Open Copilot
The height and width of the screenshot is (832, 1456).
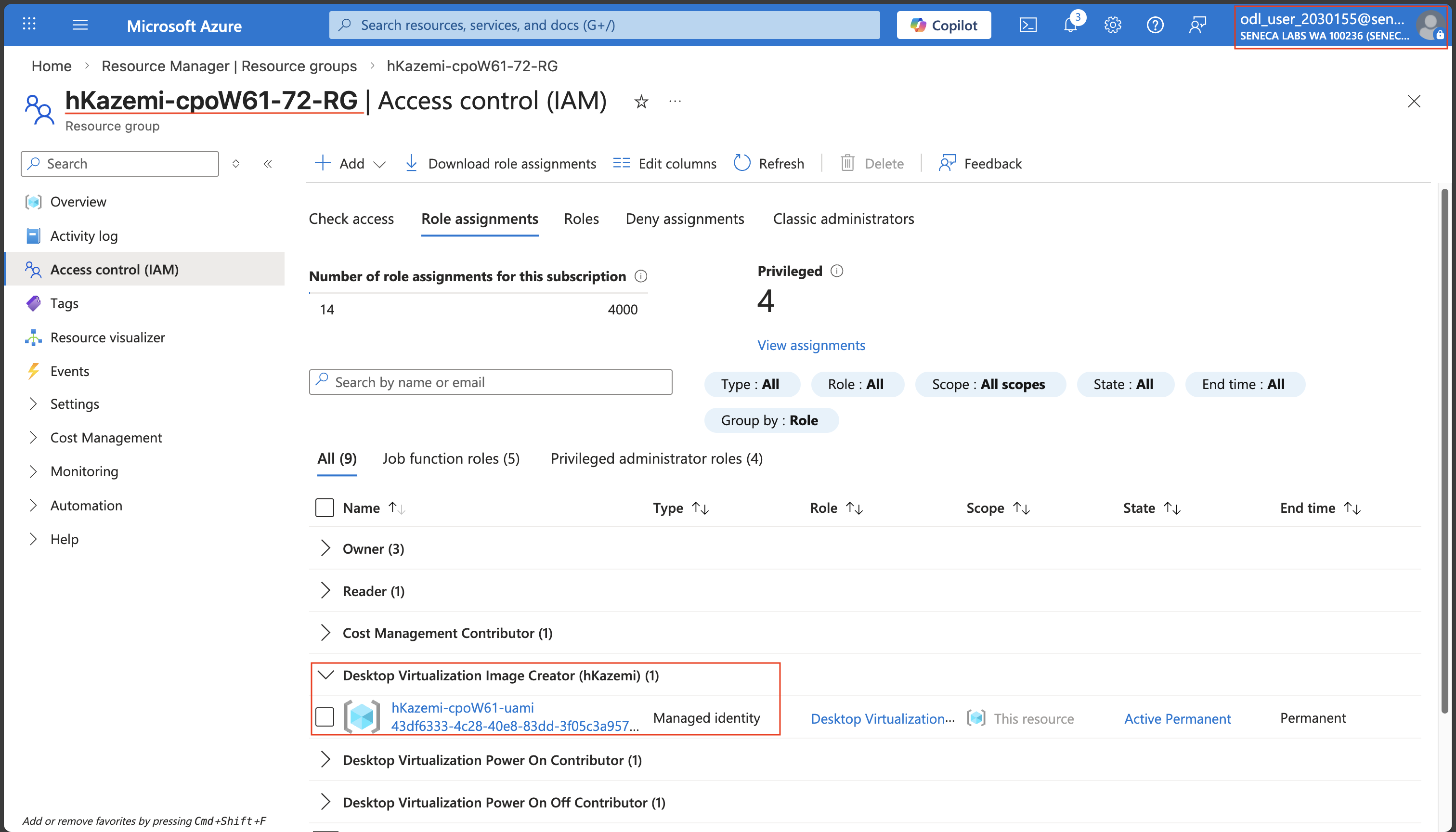(943, 25)
